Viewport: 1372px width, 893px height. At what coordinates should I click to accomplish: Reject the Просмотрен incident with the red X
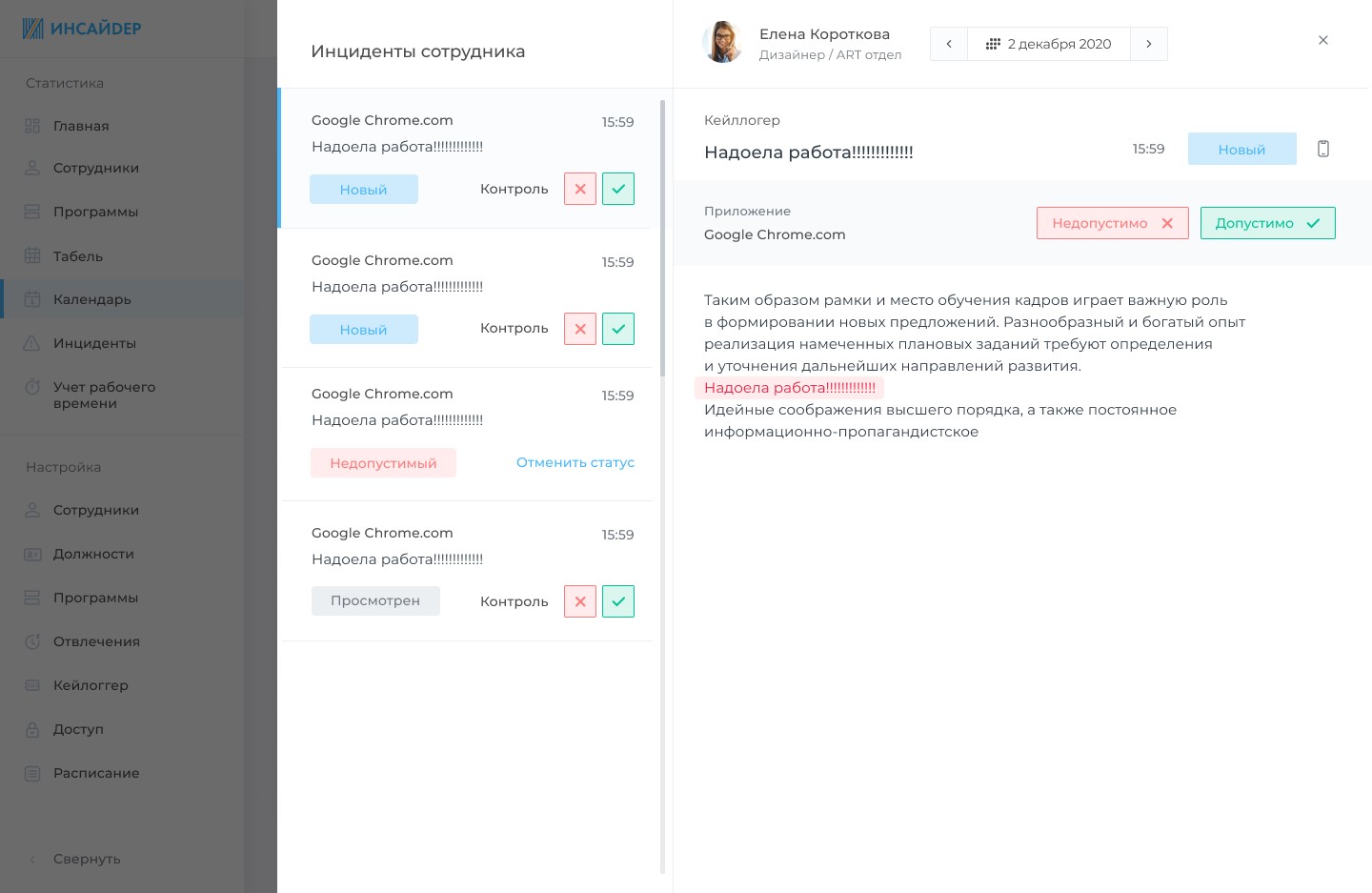coord(580,601)
